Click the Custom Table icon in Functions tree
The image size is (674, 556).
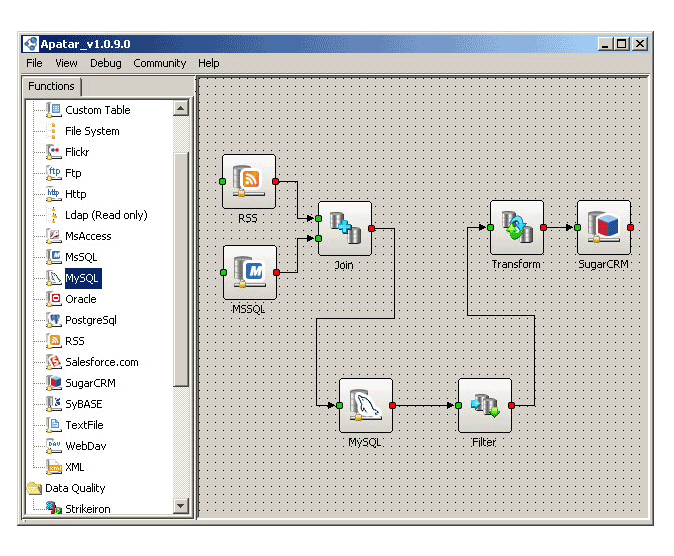point(54,110)
